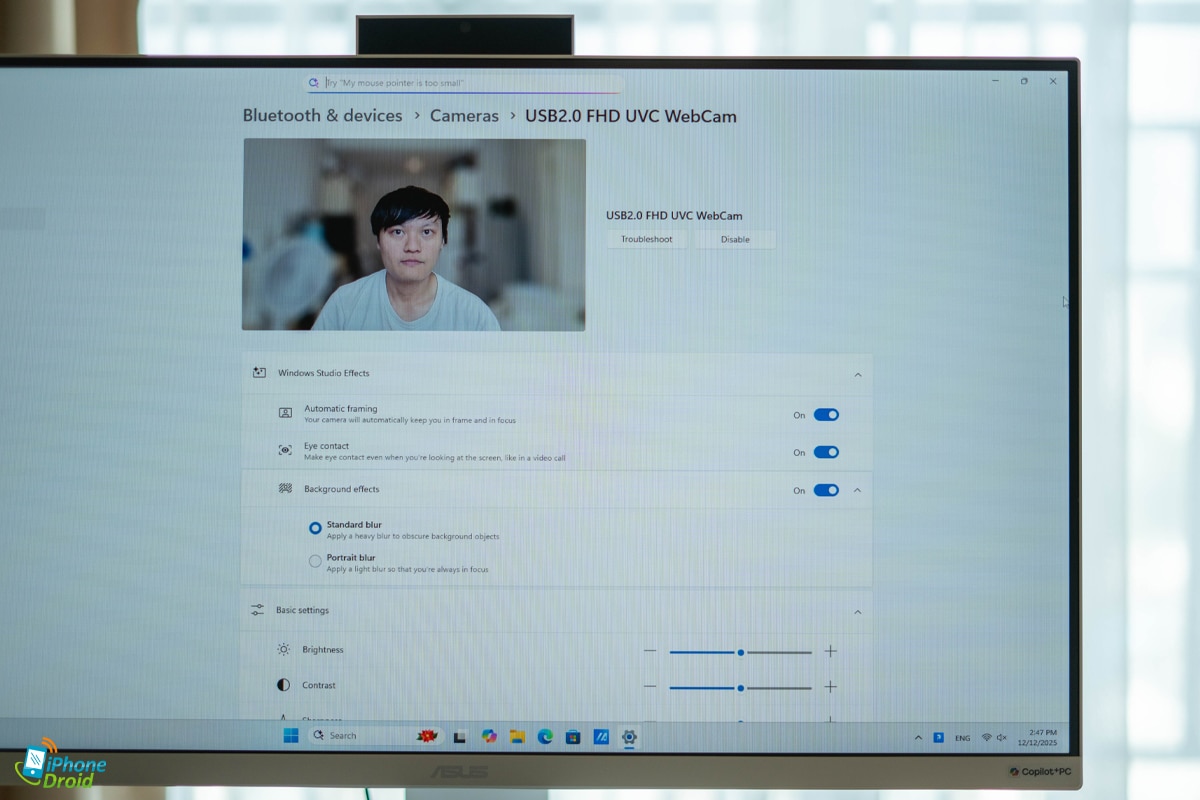Launch File Explorer from the taskbar
Screen dimensions: 1200x800
[517, 737]
